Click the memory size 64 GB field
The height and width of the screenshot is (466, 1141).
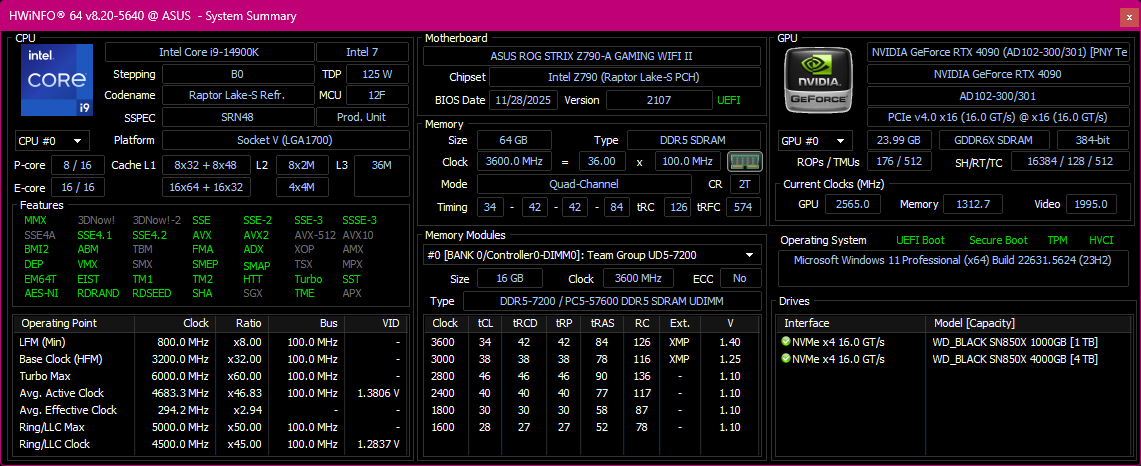[x=514, y=140]
